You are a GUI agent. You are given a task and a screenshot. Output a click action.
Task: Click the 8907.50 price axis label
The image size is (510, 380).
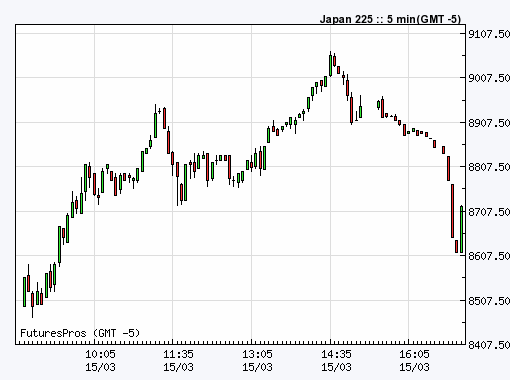pyautogui.click(x=489, y=123)
